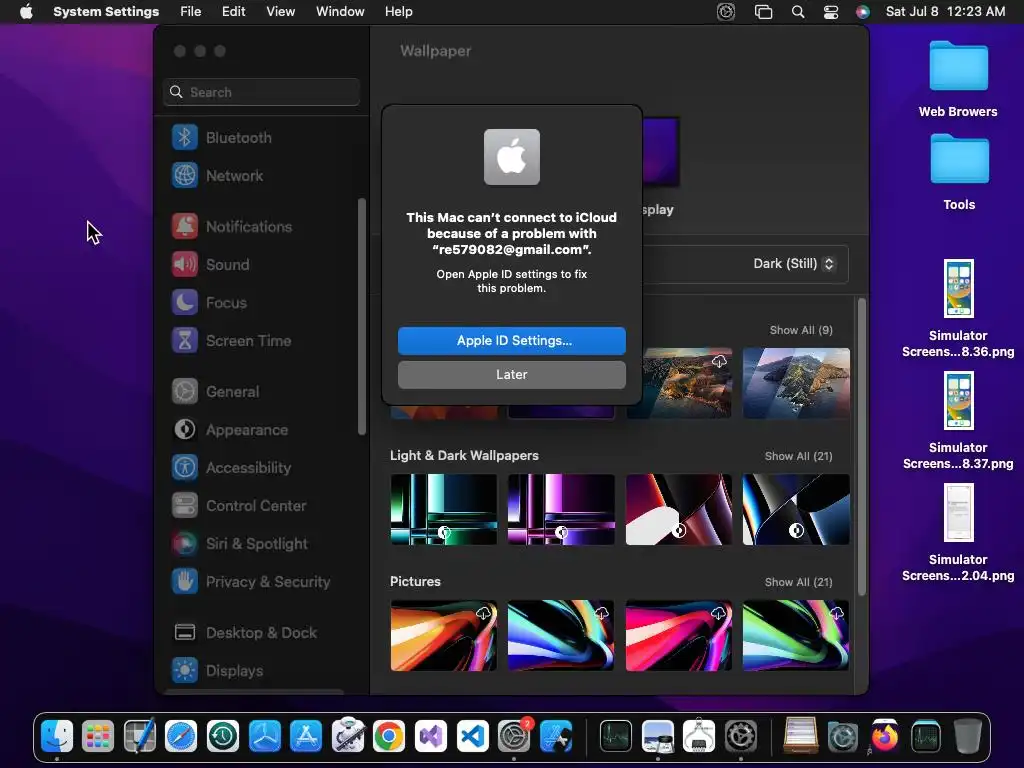Launch Visual Studio Code from the Dock

point(473,736)
